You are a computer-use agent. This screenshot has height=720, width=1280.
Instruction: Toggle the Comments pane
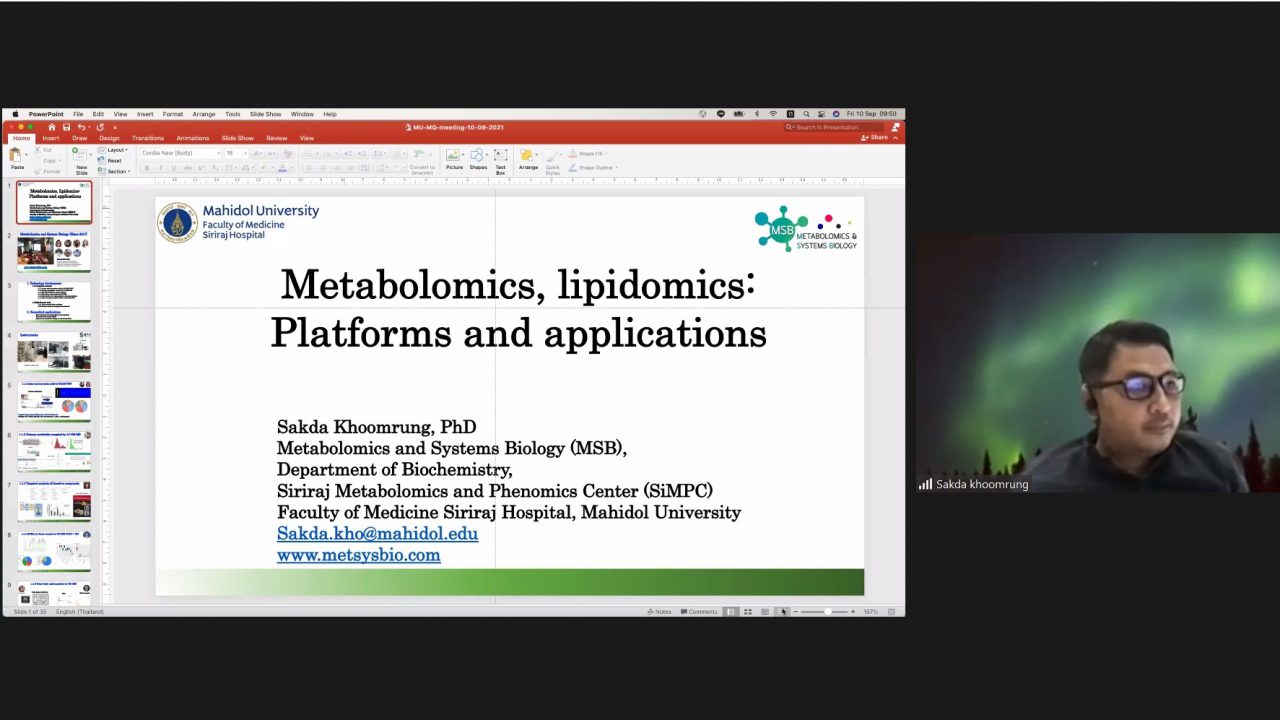coord(699,611)
